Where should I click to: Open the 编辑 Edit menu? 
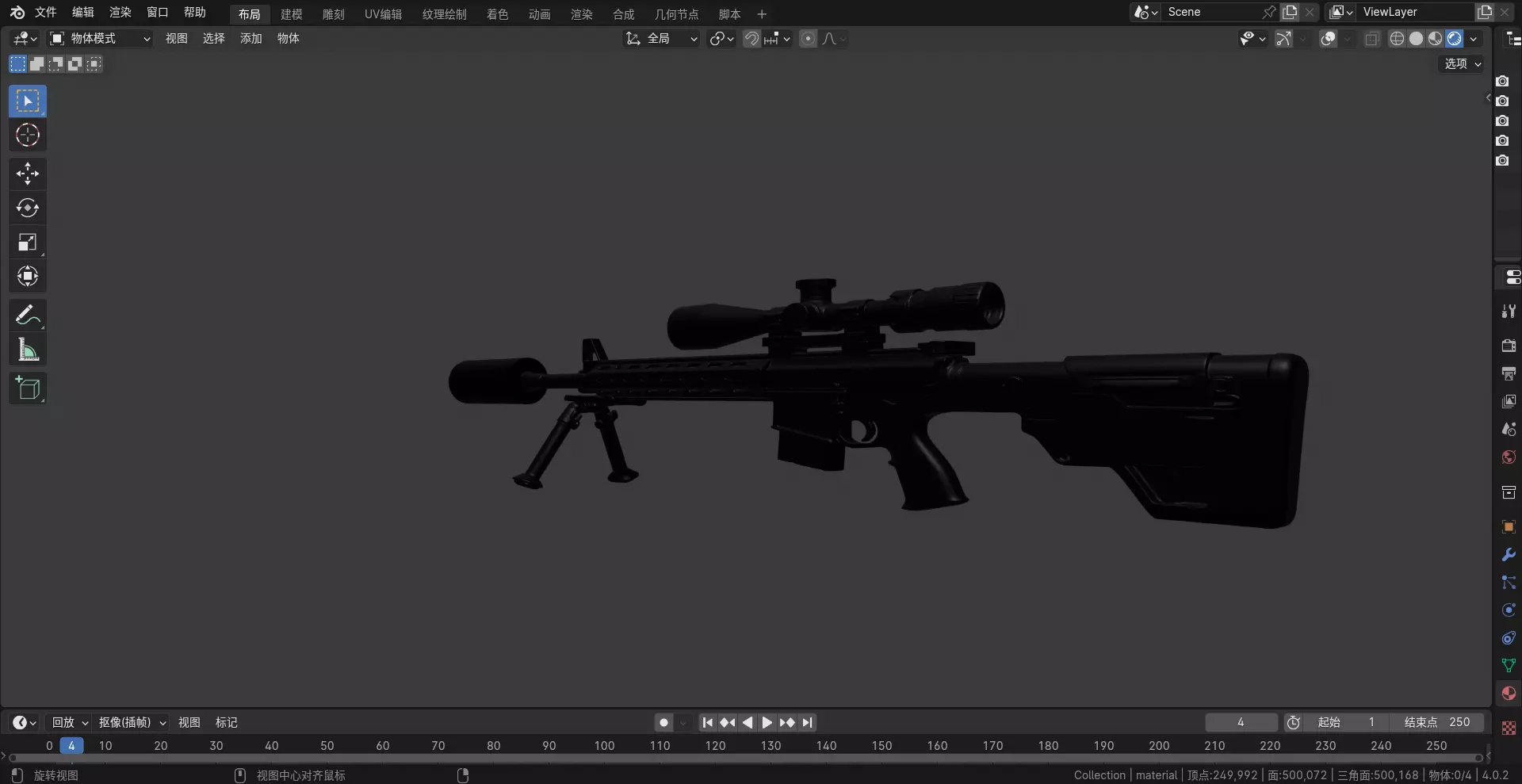pyautogui.click(x=82, y=12)
